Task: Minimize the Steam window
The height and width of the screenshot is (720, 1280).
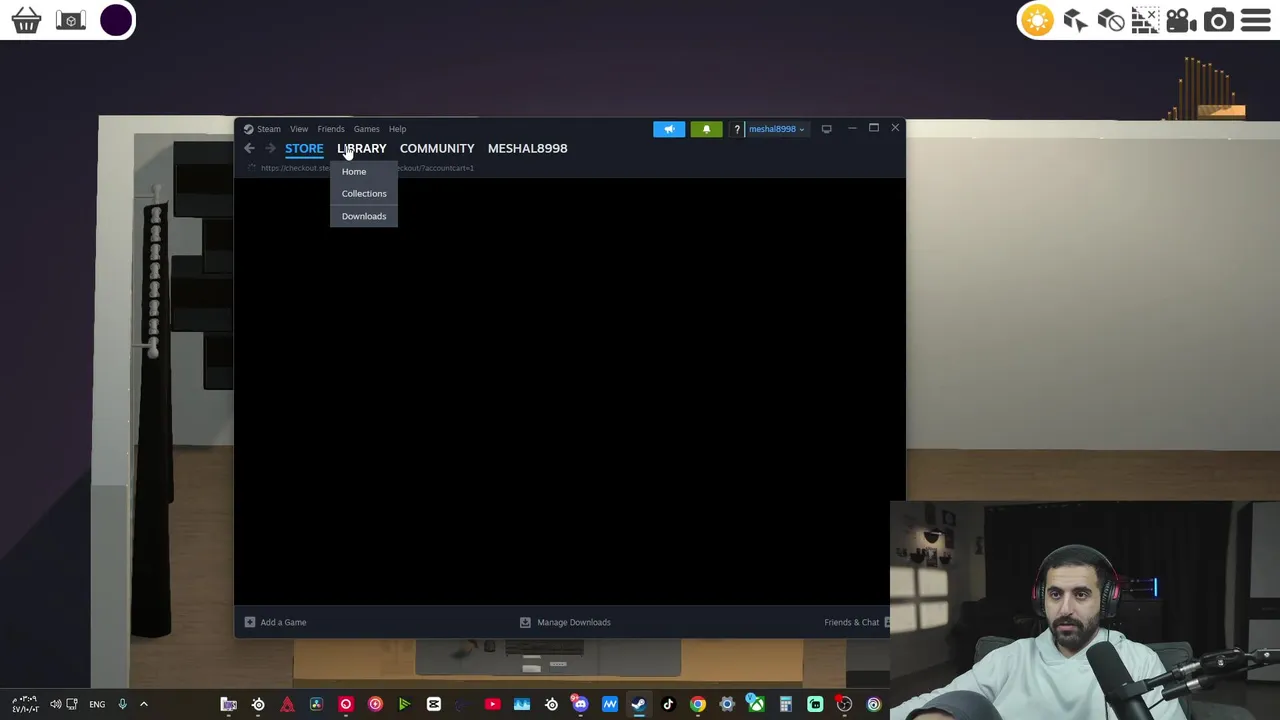Action: coord(852,128)
